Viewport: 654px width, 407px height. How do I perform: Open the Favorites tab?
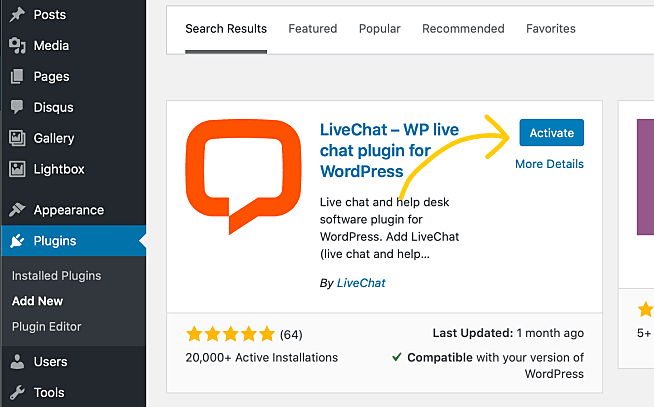551,29
